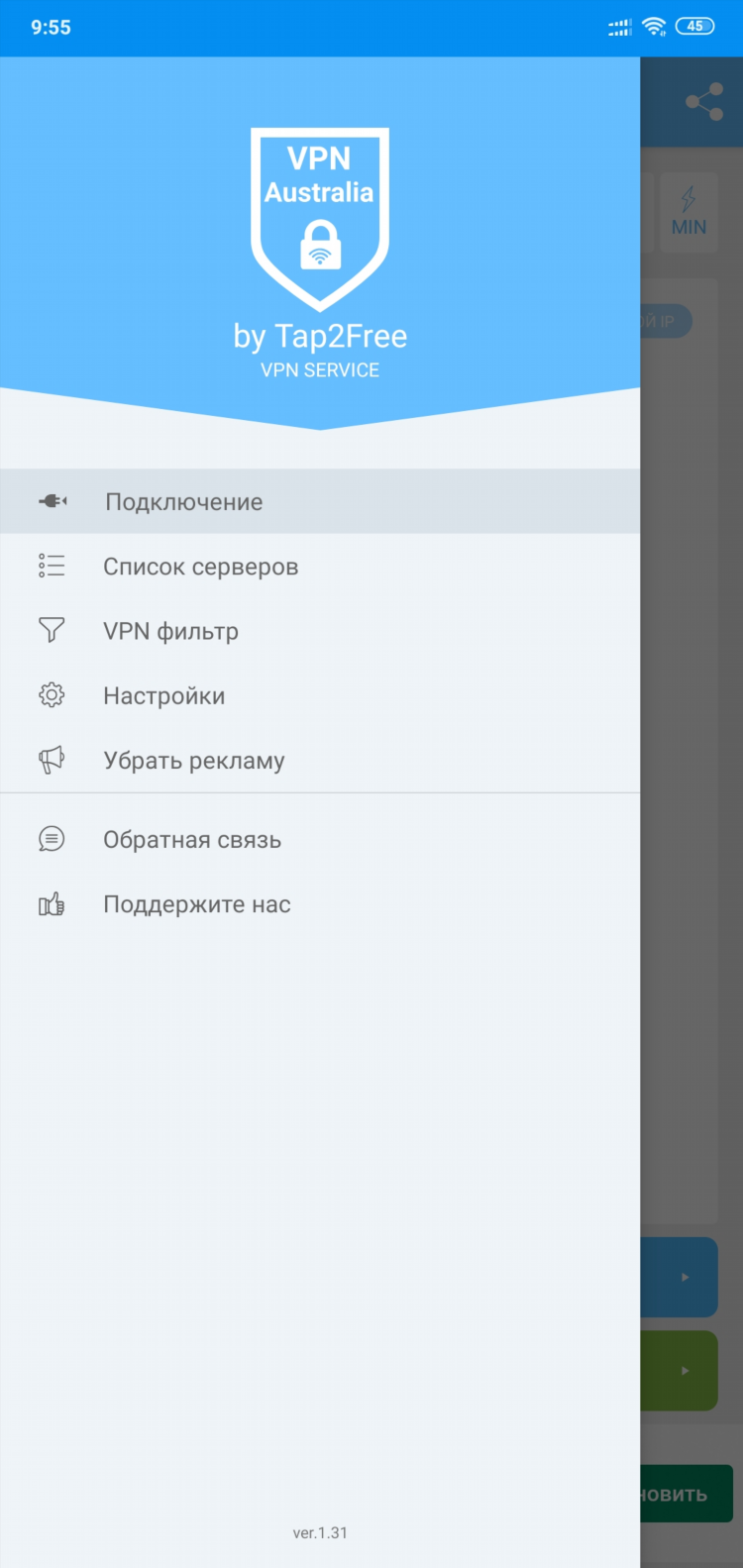Click the plug icon beside Подключение

(53, 501)
